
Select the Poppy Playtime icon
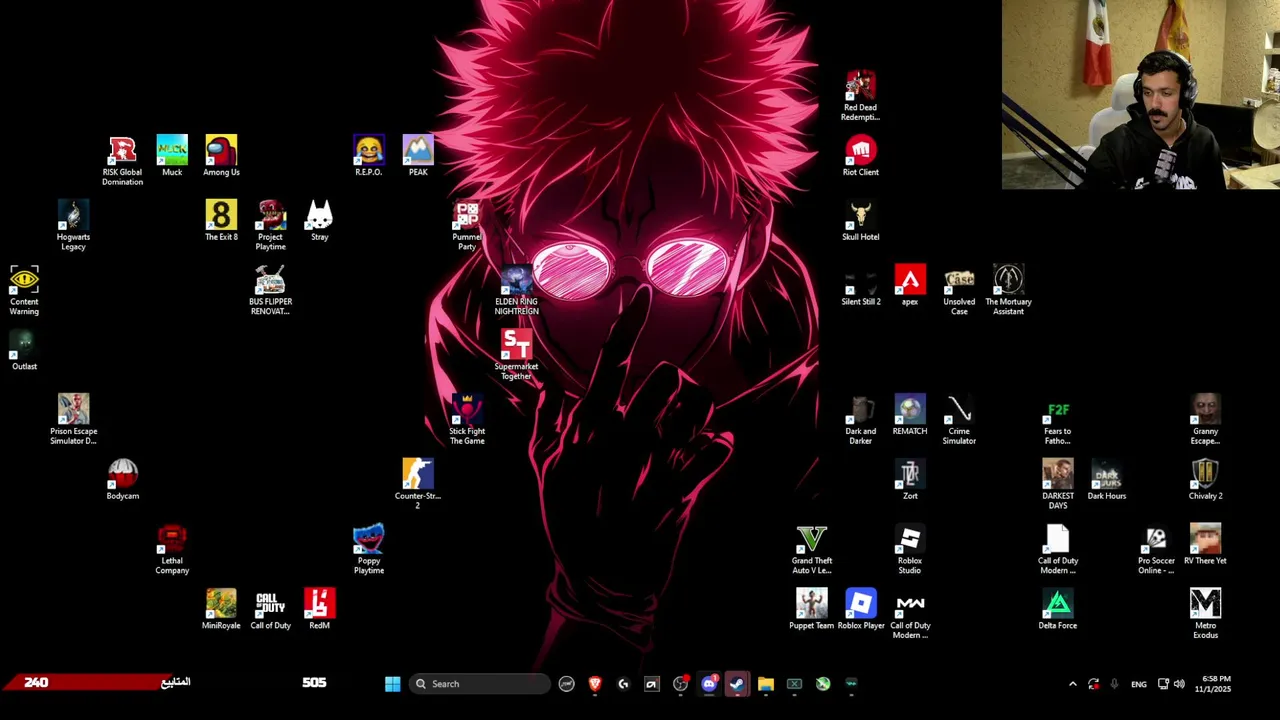coord(368,550)
